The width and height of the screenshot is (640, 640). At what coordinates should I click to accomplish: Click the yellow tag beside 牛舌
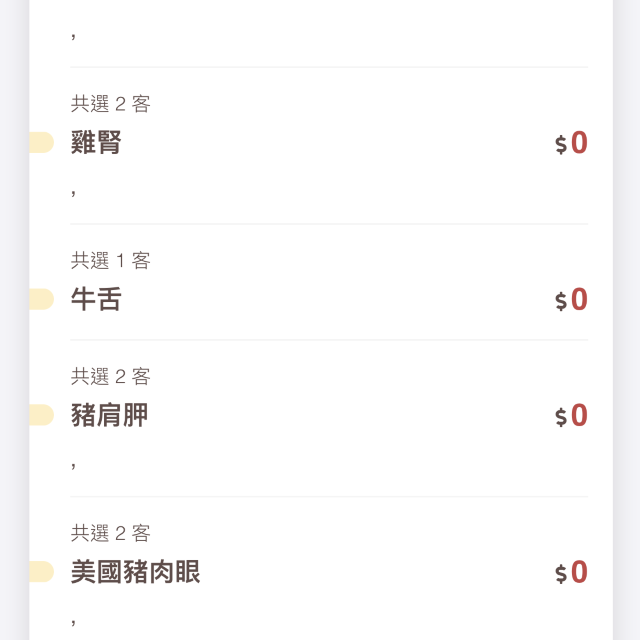tap(41, 299)
